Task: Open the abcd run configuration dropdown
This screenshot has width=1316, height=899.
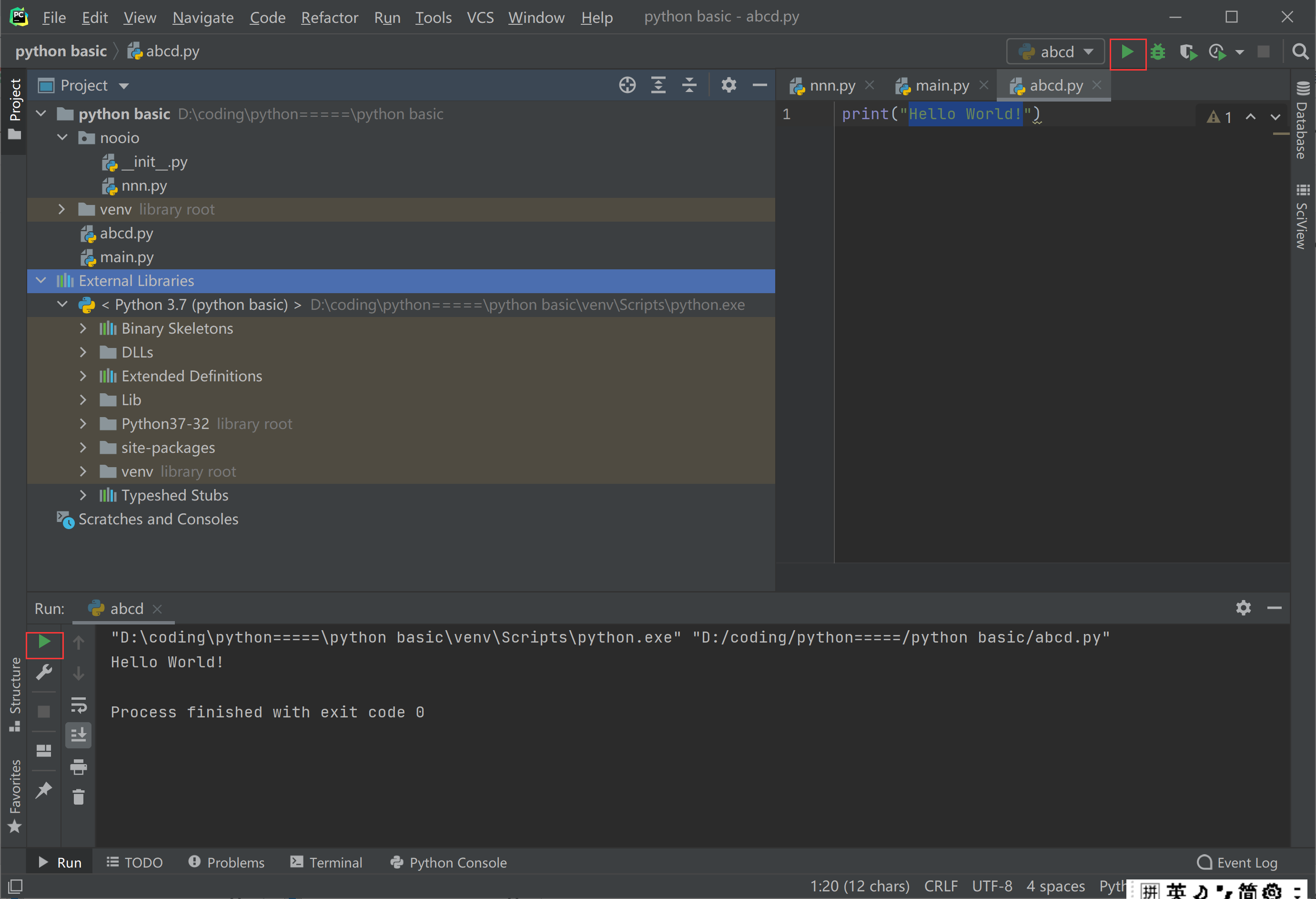Action: coord(1055,52)
